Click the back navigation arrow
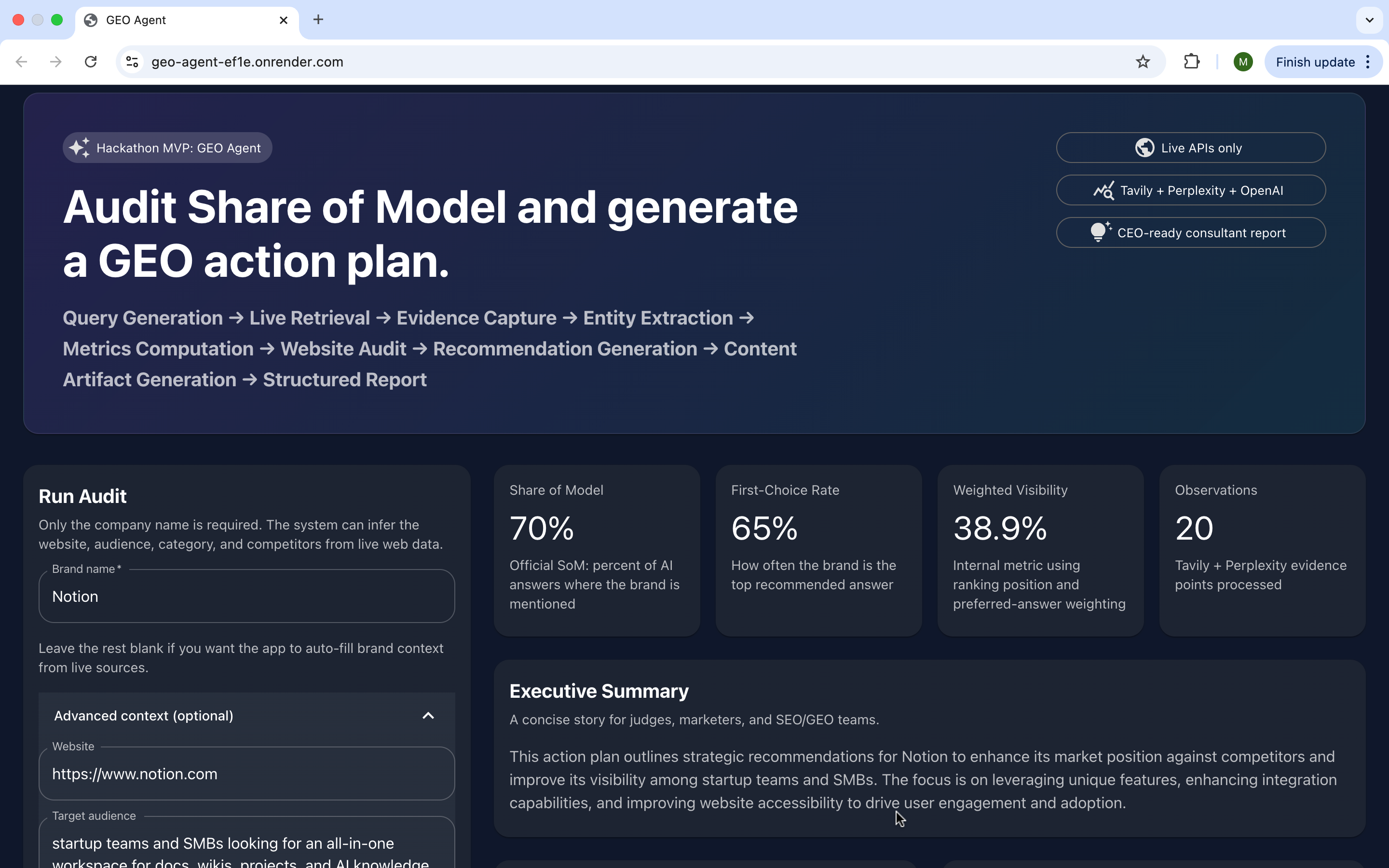This screenshot has height=868, width=1389. click(x=22, y=62)
